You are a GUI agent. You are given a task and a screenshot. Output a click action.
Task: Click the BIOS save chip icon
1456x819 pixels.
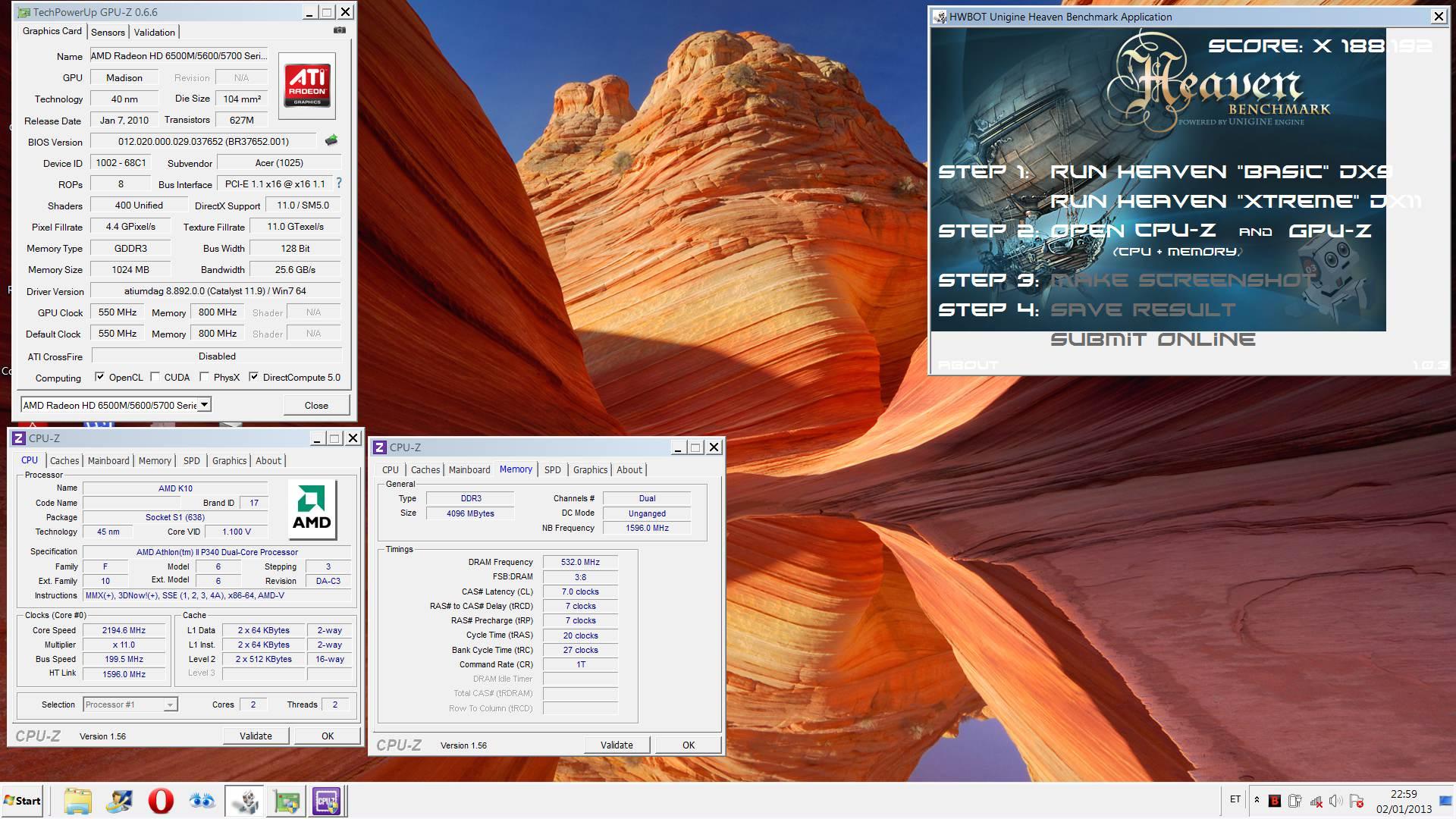click(x=331, y=140)
